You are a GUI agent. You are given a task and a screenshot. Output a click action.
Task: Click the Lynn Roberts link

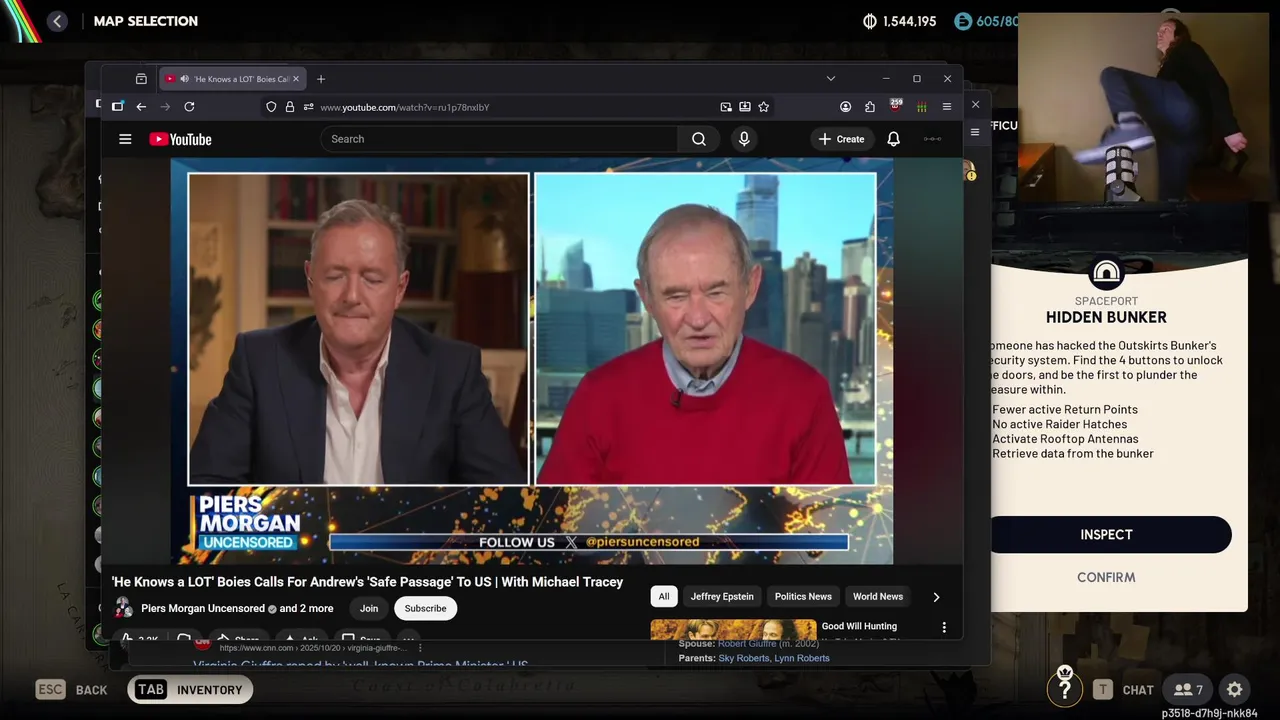tap(801, 658)
